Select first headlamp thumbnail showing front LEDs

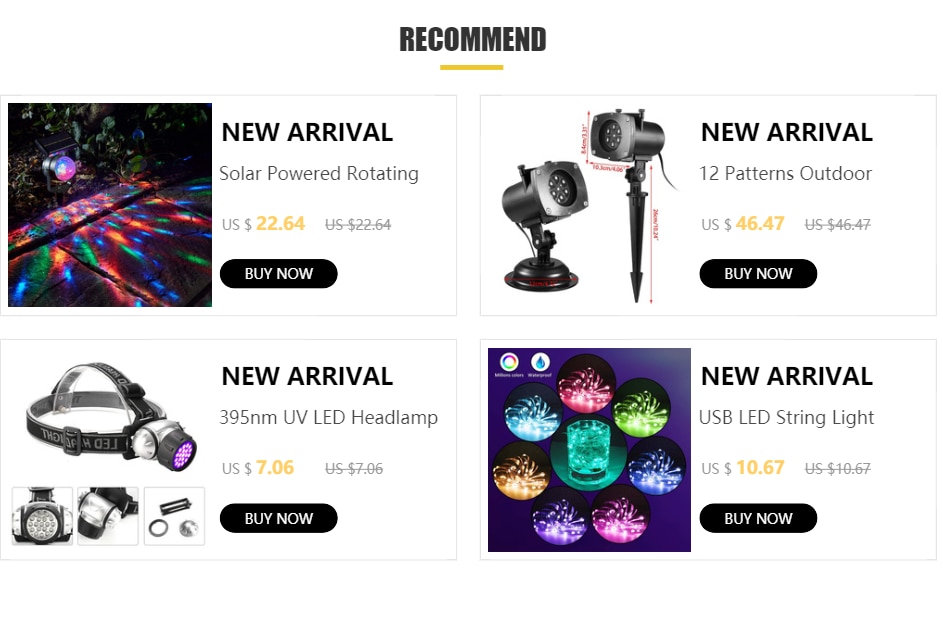(x=42, y=516)
